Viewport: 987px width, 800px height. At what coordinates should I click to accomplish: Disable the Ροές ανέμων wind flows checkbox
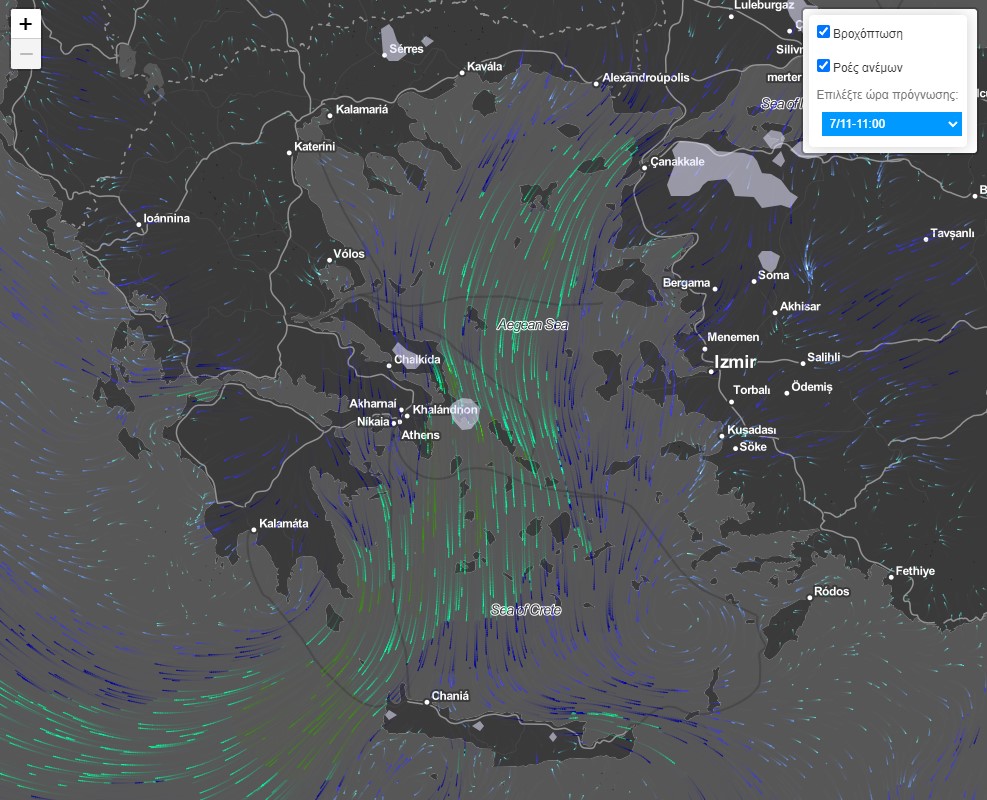coord(824,66)
